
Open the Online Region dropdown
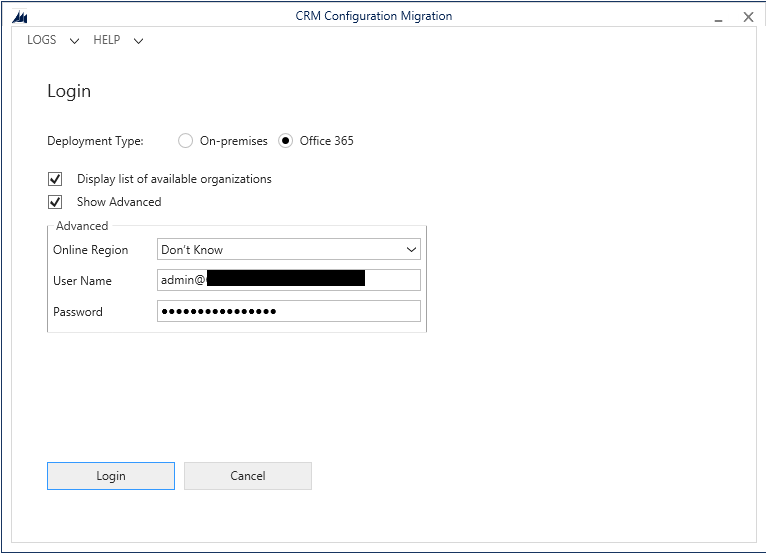tap(289, 249)
